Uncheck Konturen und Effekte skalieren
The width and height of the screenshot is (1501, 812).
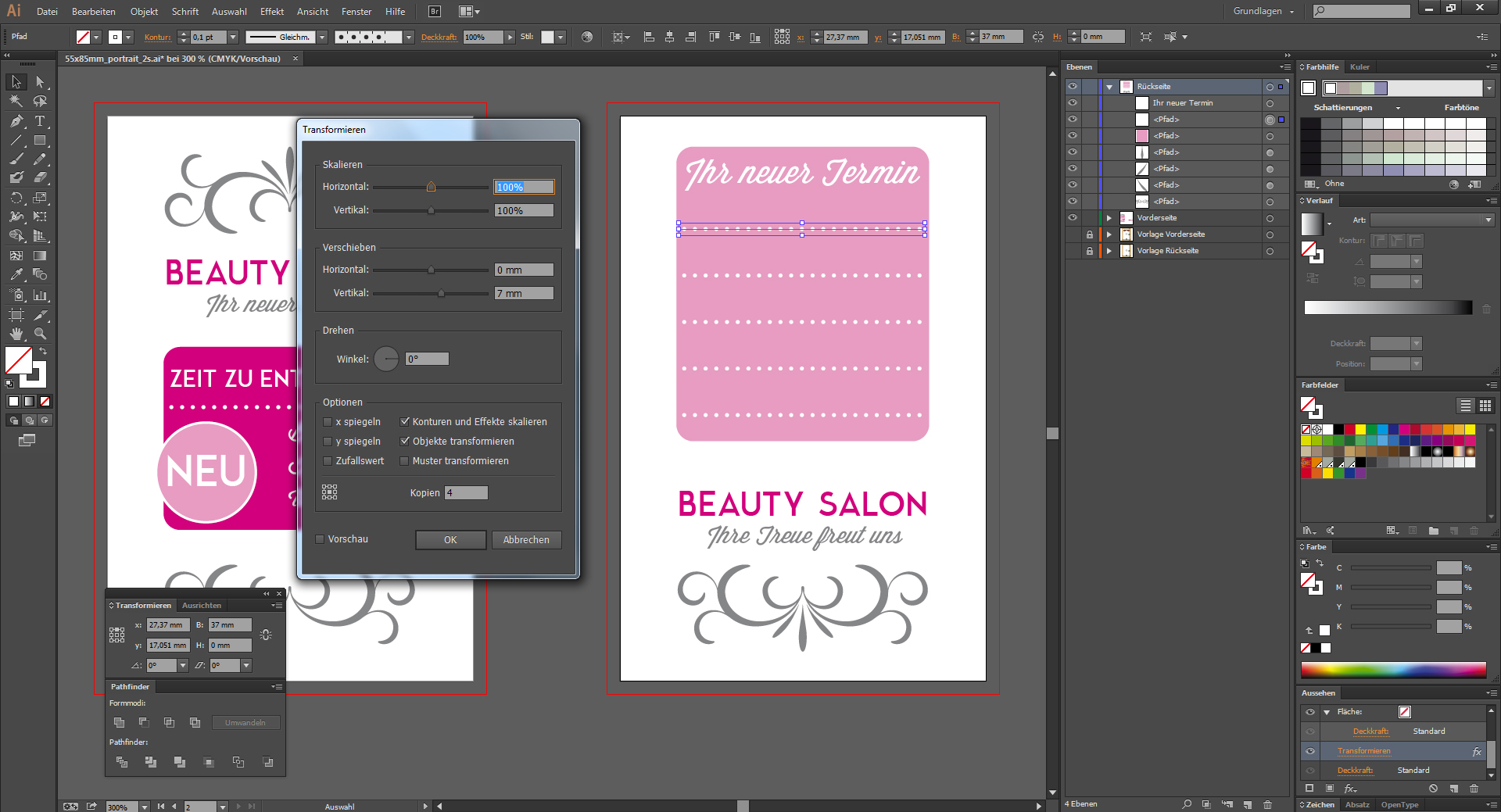coord(405,422)
